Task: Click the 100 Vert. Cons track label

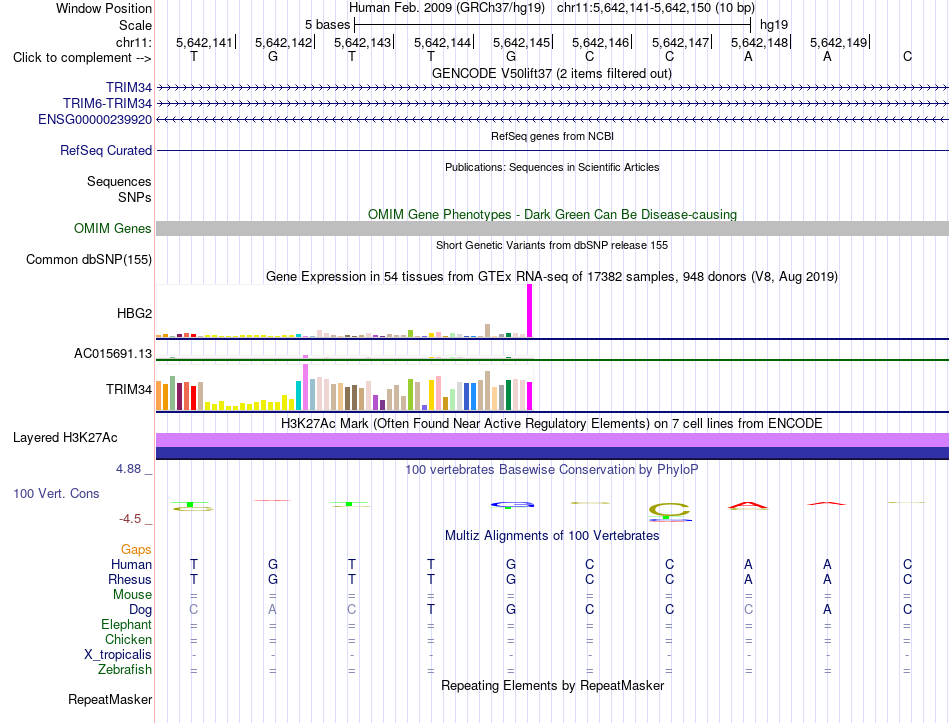Action: click(56, 493)
